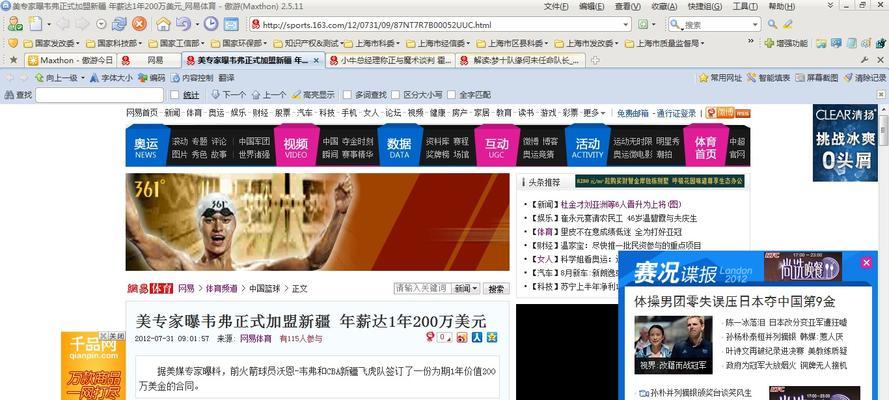Viewport: 889px width, 400px height.
Task: Close the find bar with X
Action: pos(881,95)
